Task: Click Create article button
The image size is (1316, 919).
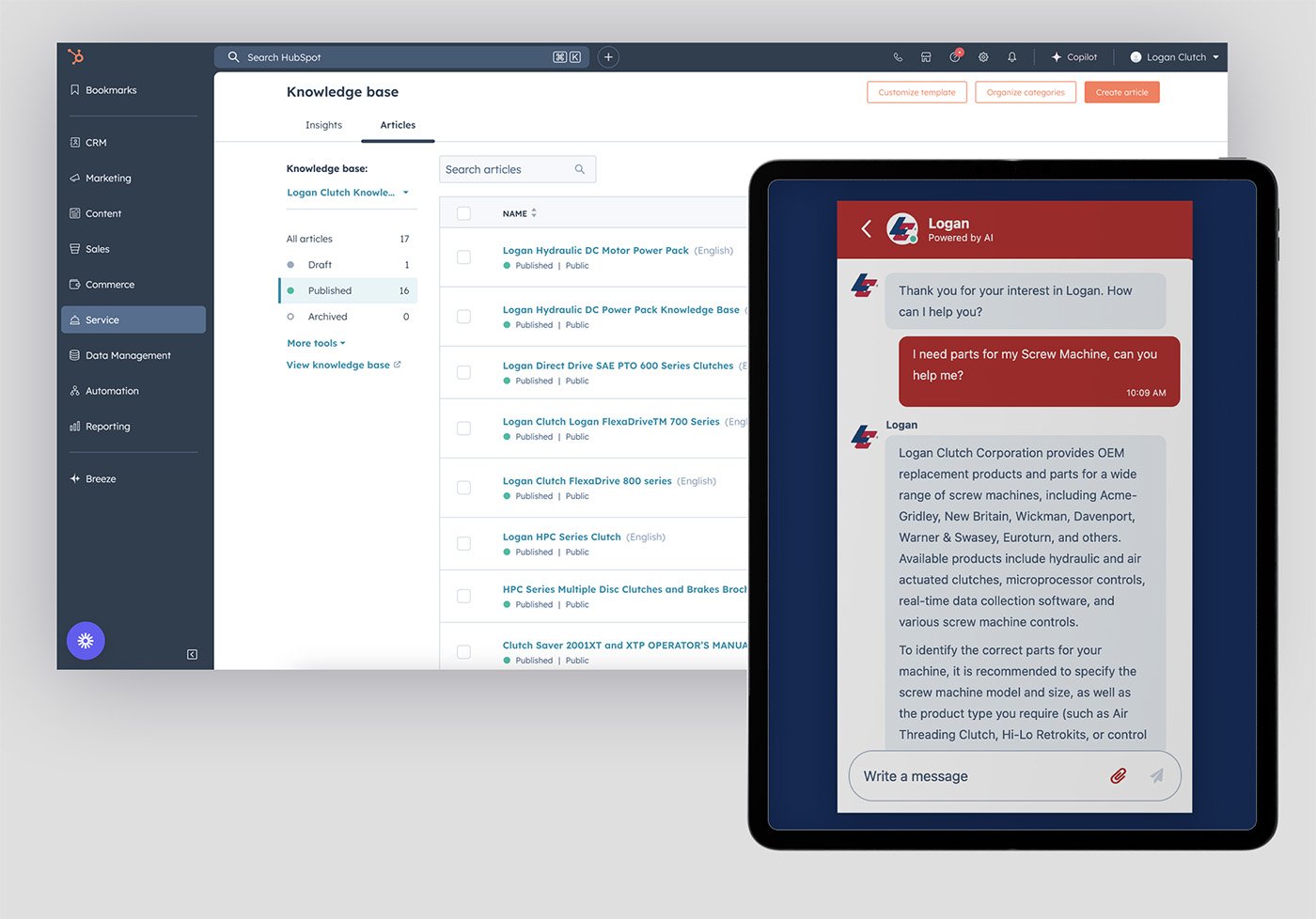Action: click(1121, 92)
